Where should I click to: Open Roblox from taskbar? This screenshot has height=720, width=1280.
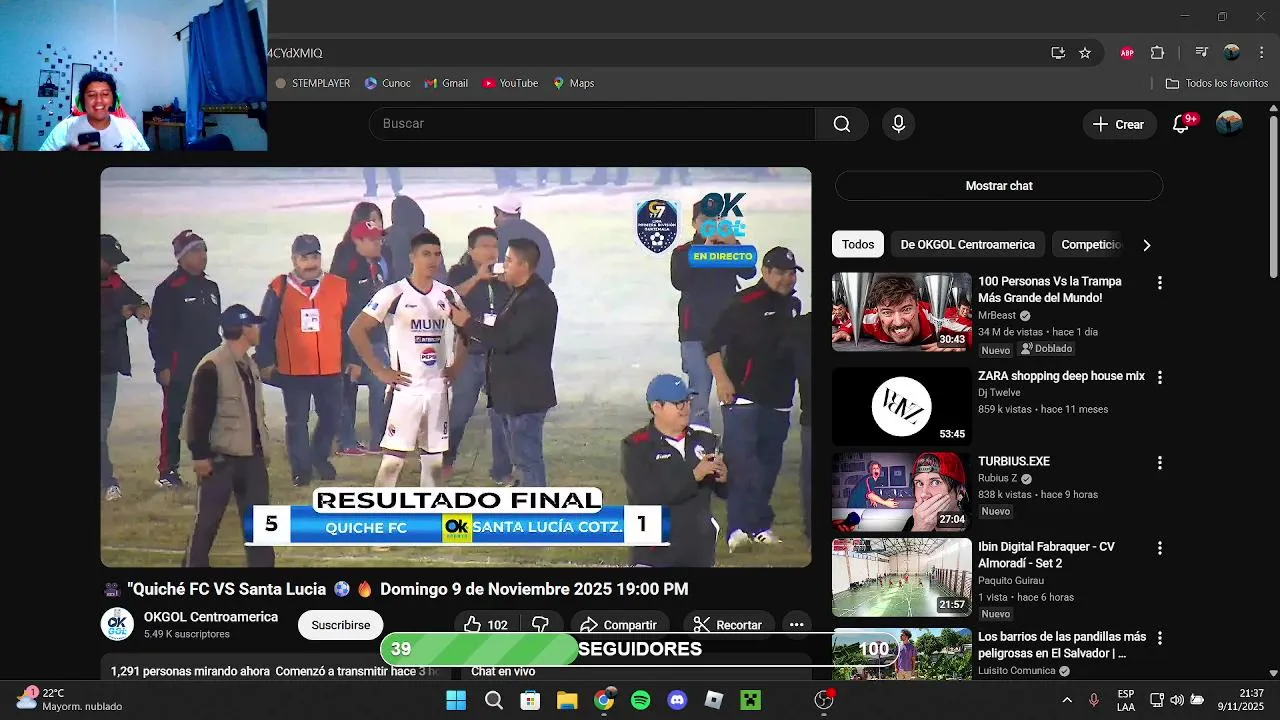tap(714, 700)
